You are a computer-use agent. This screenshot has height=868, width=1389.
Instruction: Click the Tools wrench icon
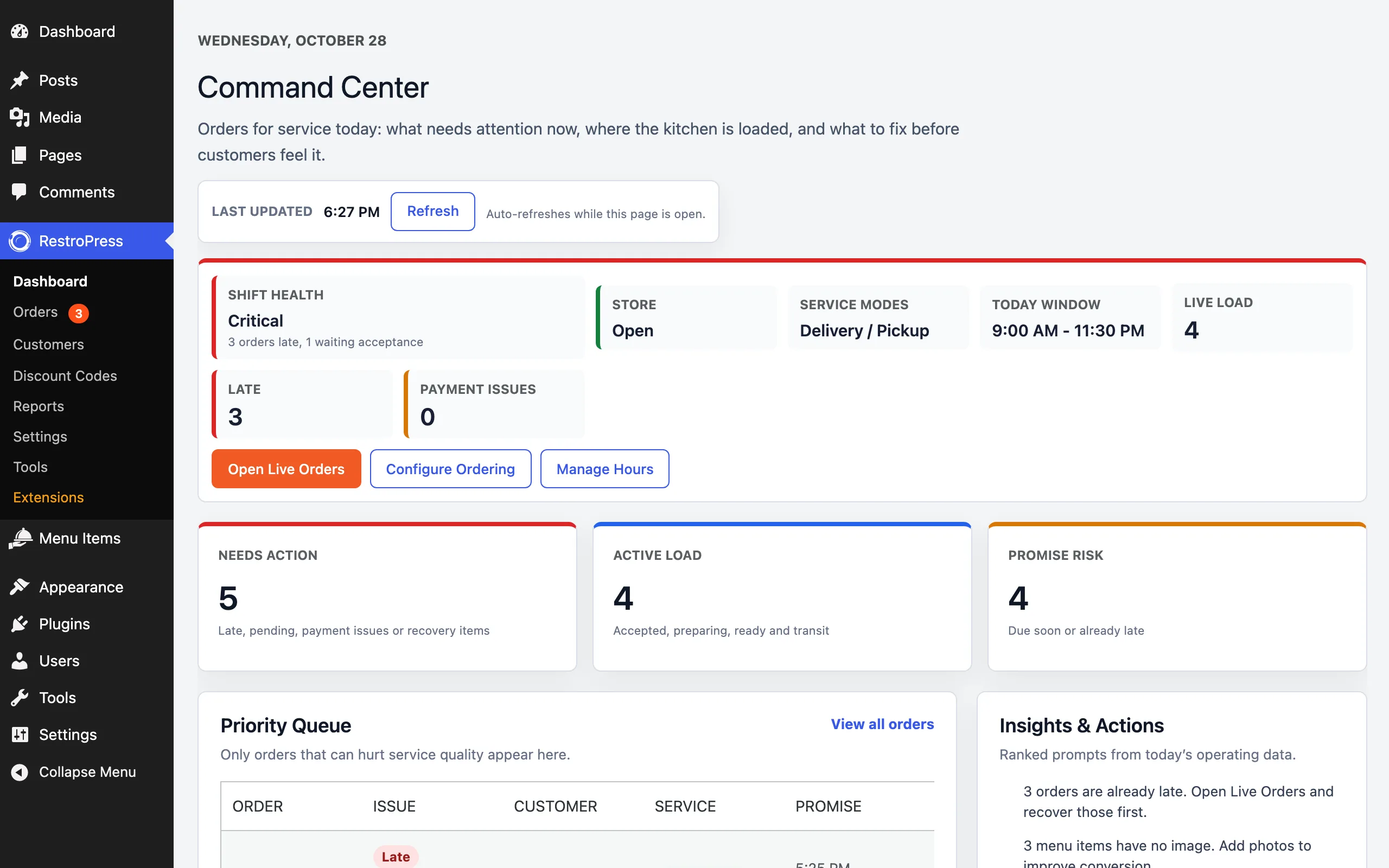click(20, 698)
